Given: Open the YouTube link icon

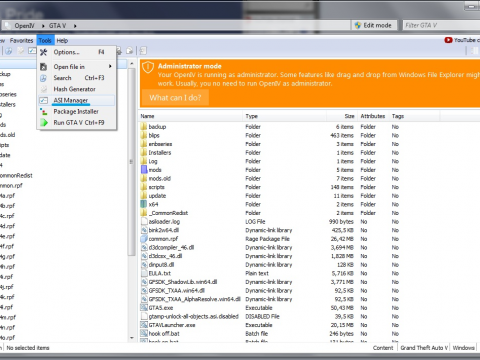Looking at the screenshot, I should 448,40.
